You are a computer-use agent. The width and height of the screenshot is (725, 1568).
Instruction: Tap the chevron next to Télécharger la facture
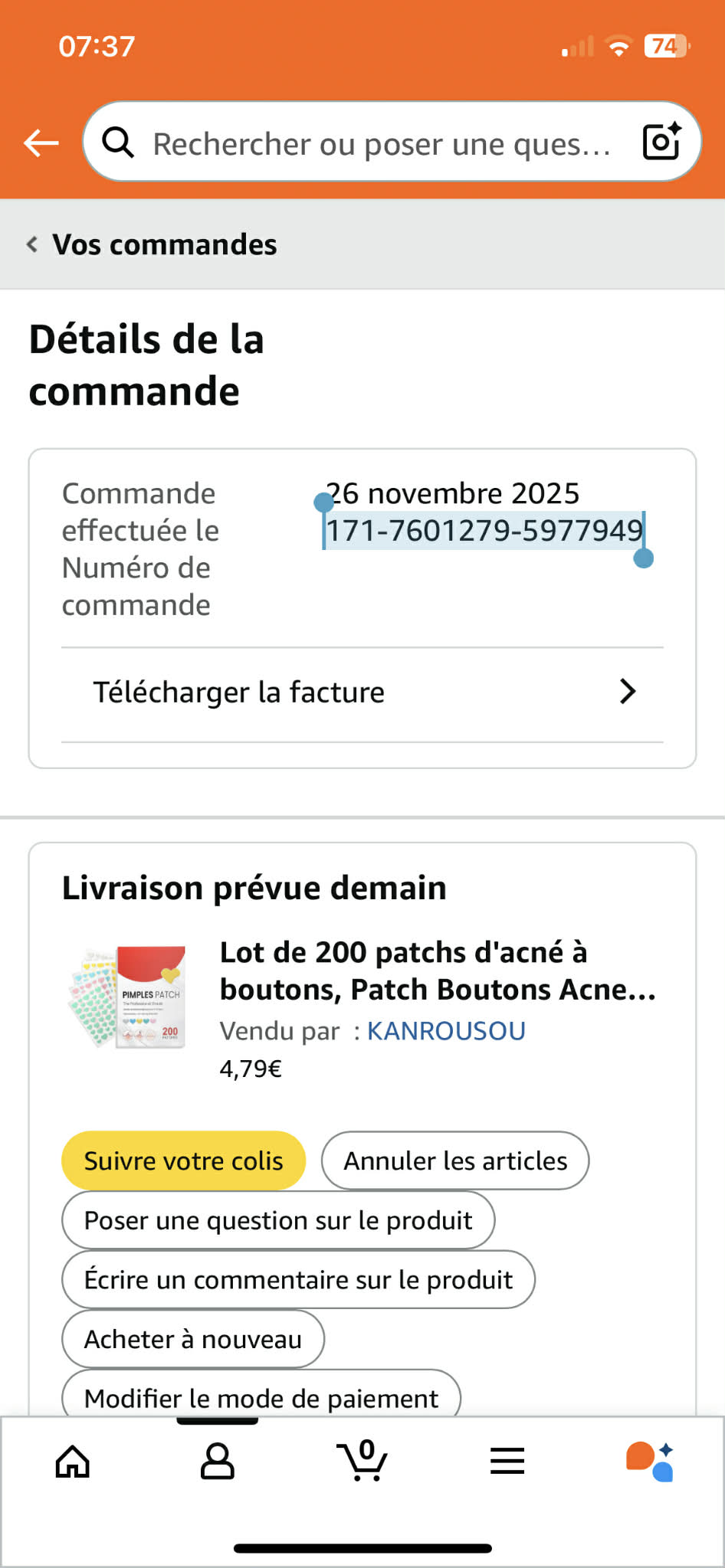coord(628,692)
